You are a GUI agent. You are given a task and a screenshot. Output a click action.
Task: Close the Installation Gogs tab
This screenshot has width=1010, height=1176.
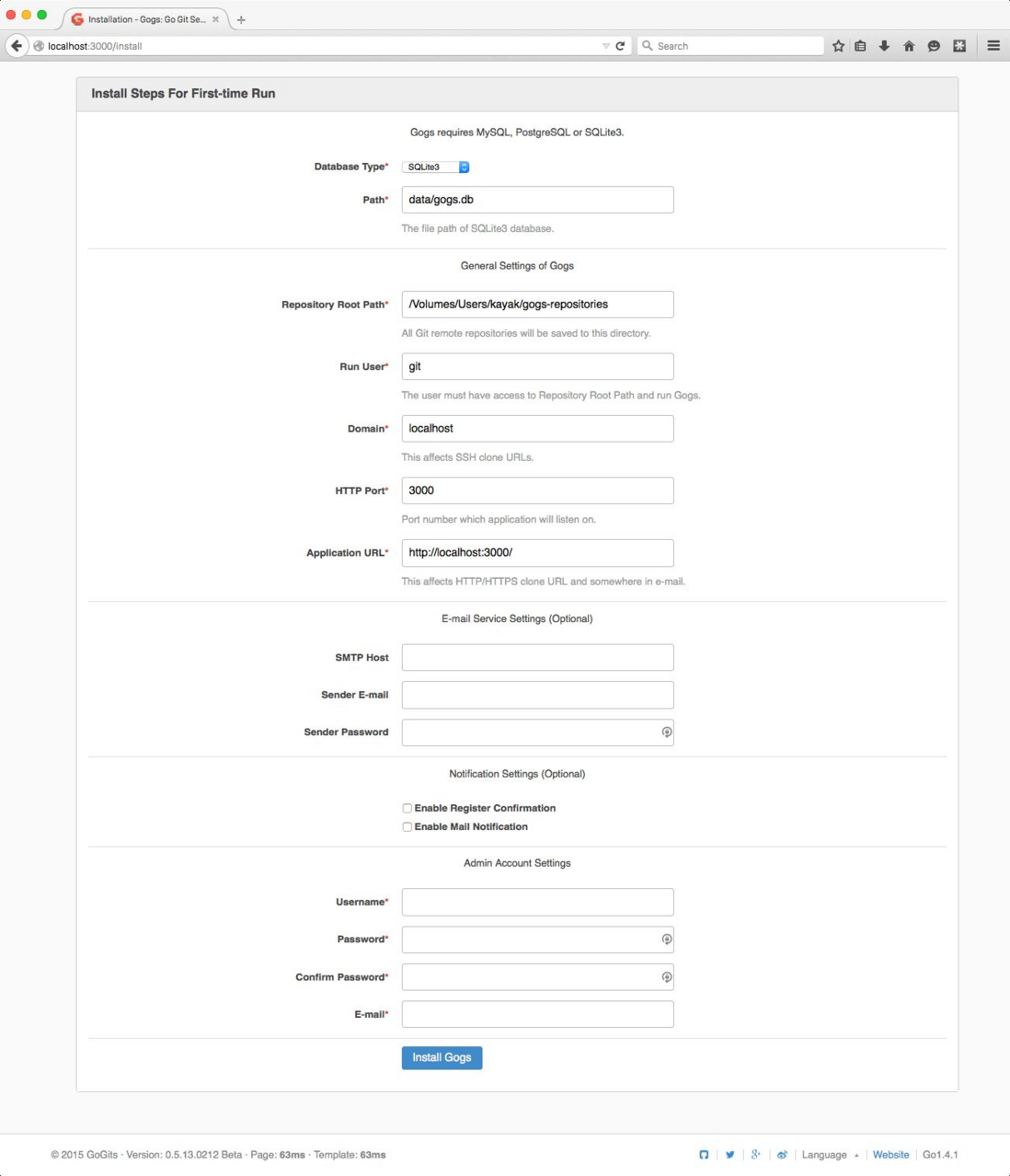click(216, 19)
